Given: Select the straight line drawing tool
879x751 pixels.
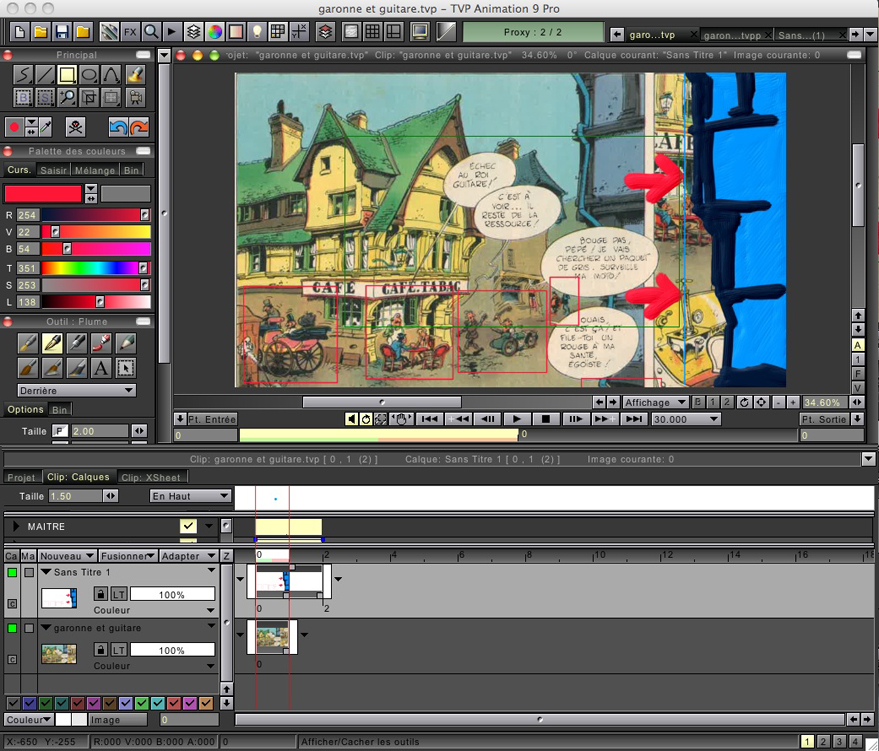Looking at the screenshot, I should coord(45,75).
